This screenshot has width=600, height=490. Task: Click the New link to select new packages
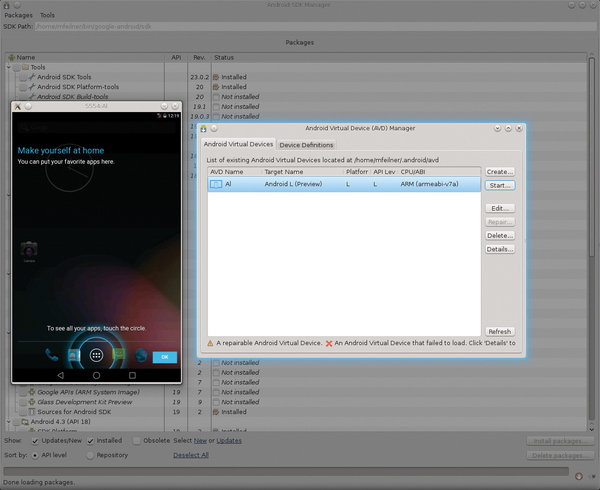[200, 441]
